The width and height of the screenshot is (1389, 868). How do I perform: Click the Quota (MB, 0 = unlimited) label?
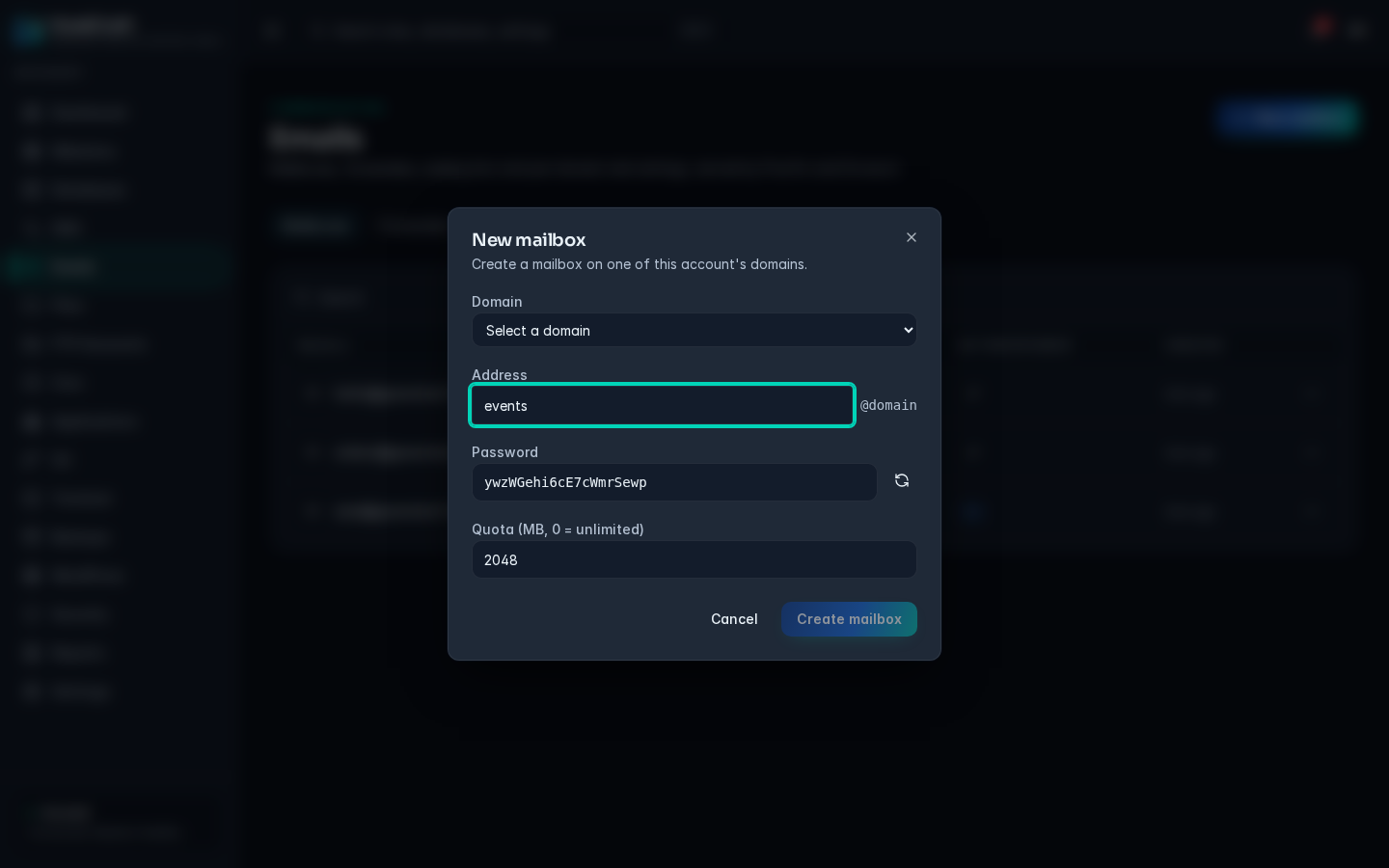pos(558,529)
